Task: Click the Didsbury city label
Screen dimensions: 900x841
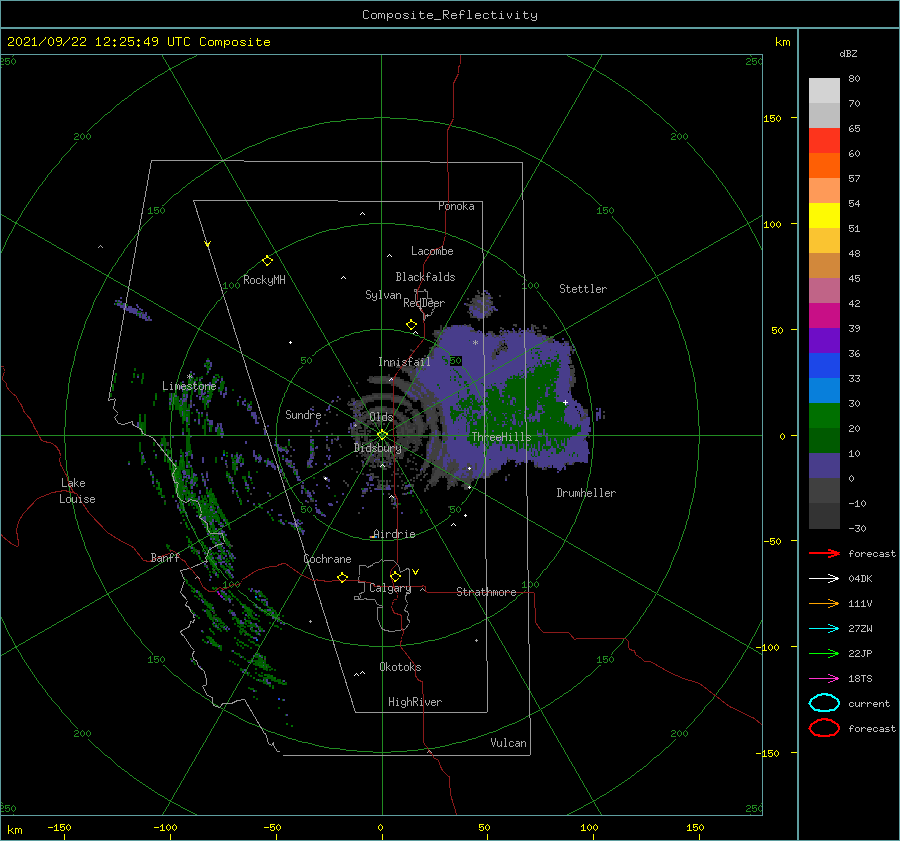Action: point(378,448)
